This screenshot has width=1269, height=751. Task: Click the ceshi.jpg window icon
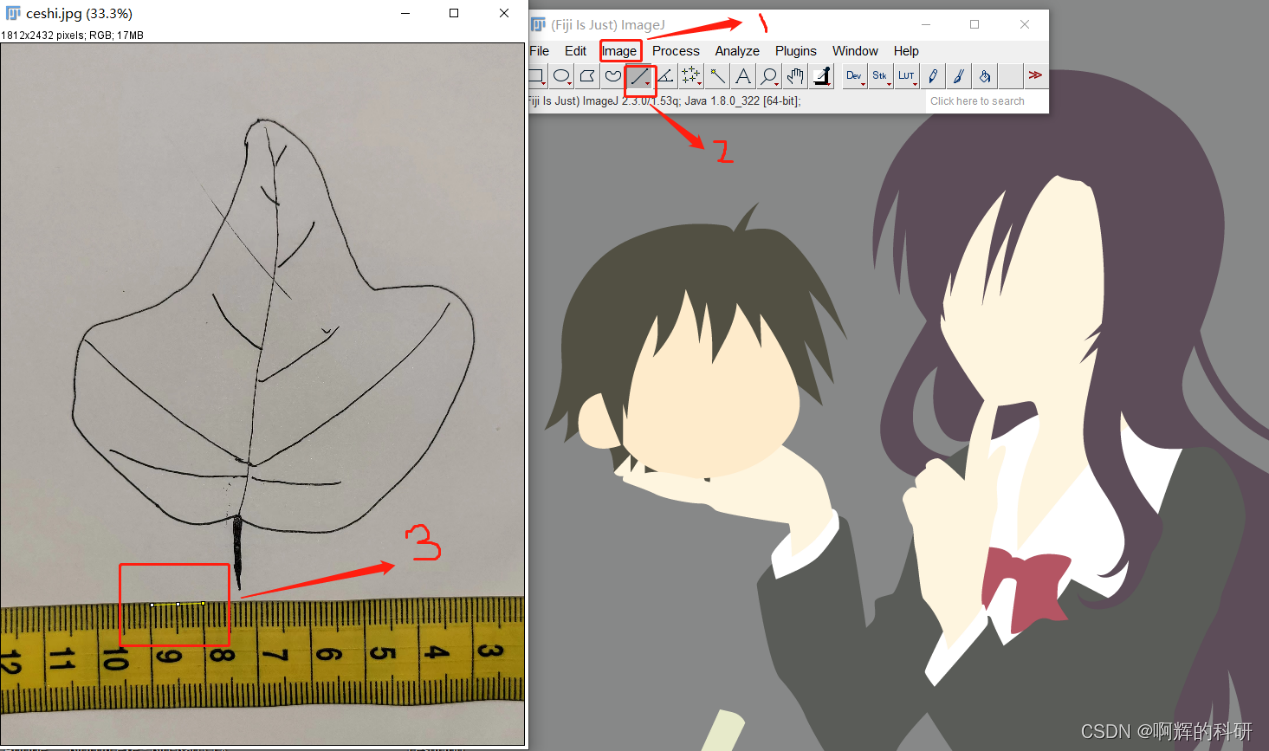(13, 14)
